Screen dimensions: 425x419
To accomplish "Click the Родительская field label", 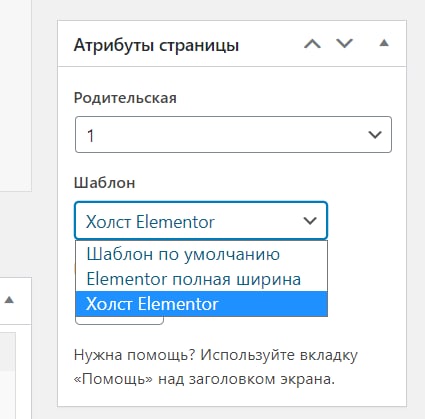I will [x=125, y=98].
